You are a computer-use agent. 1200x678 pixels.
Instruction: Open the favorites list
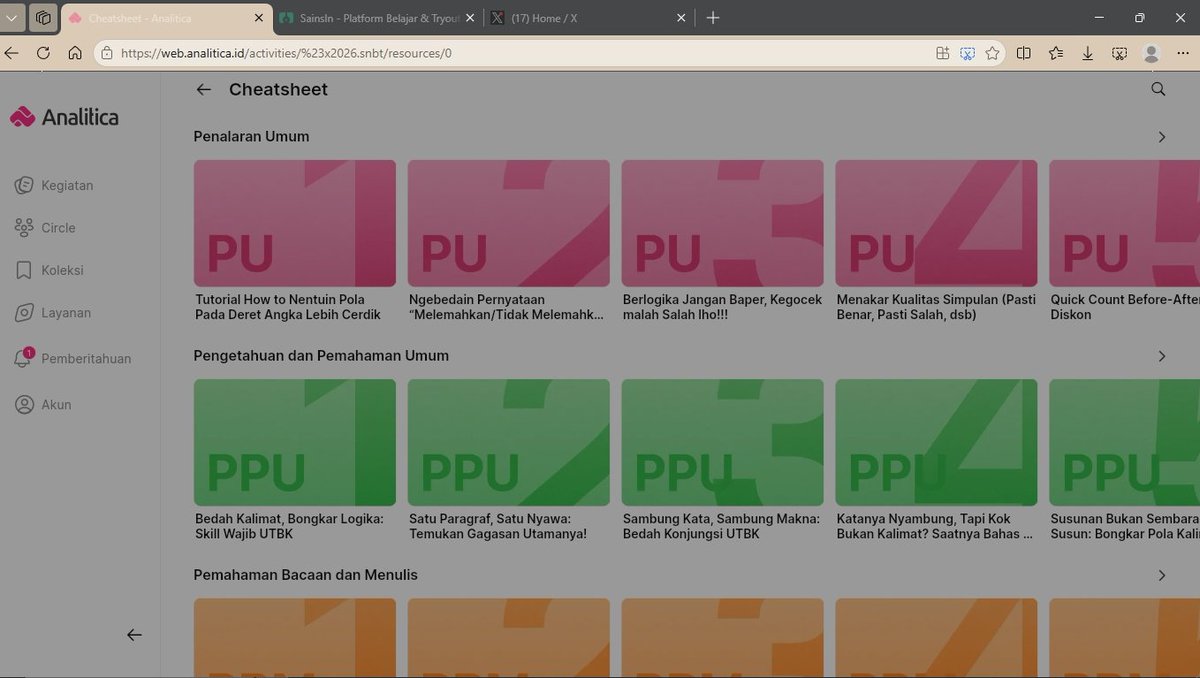(x=1056, y=53)
